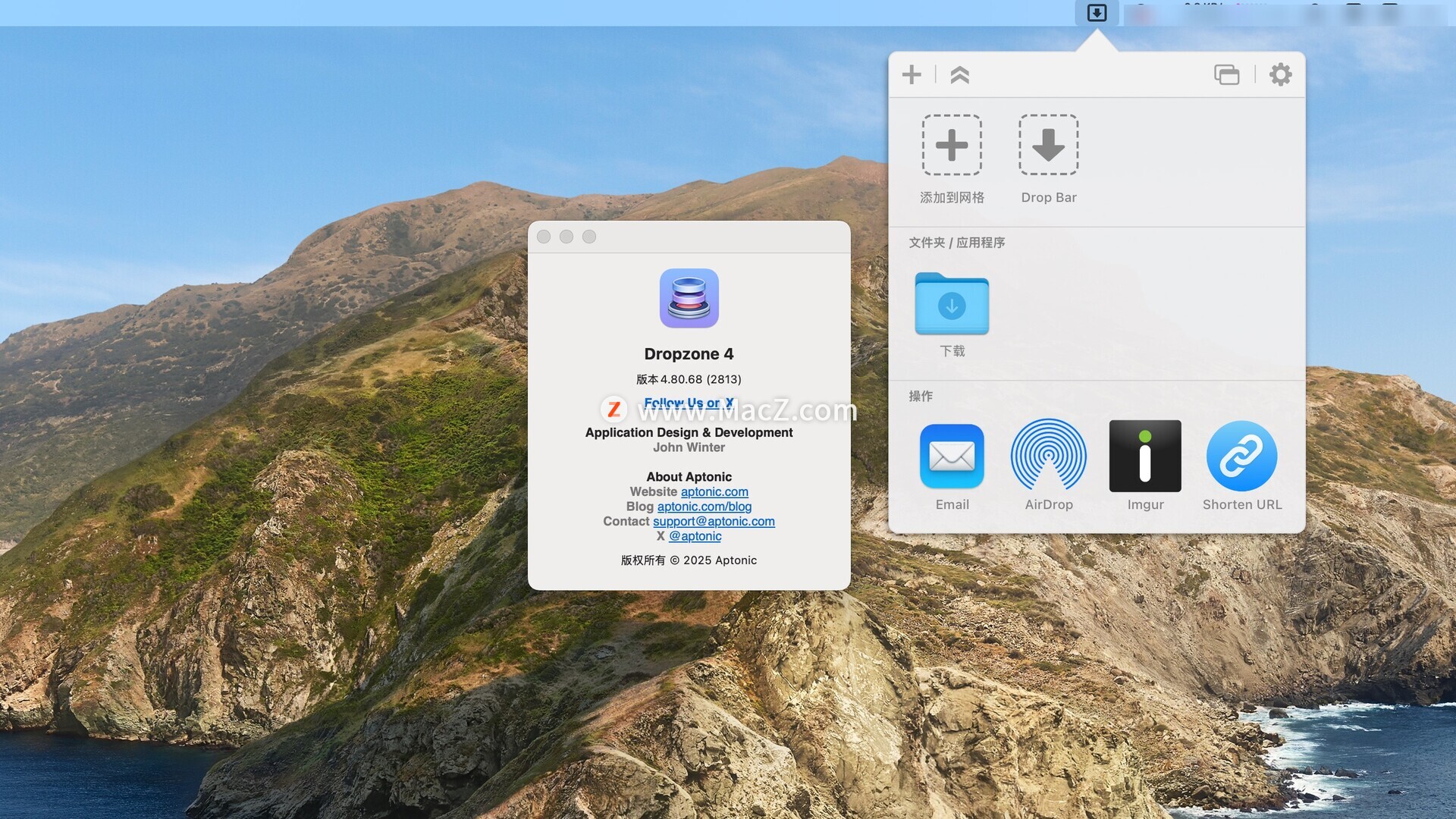Open the @aptonic X profile link
Image resolution: width=1456 pixels, height=819 pixels.
pyautogui.click(x=695, y=536)
